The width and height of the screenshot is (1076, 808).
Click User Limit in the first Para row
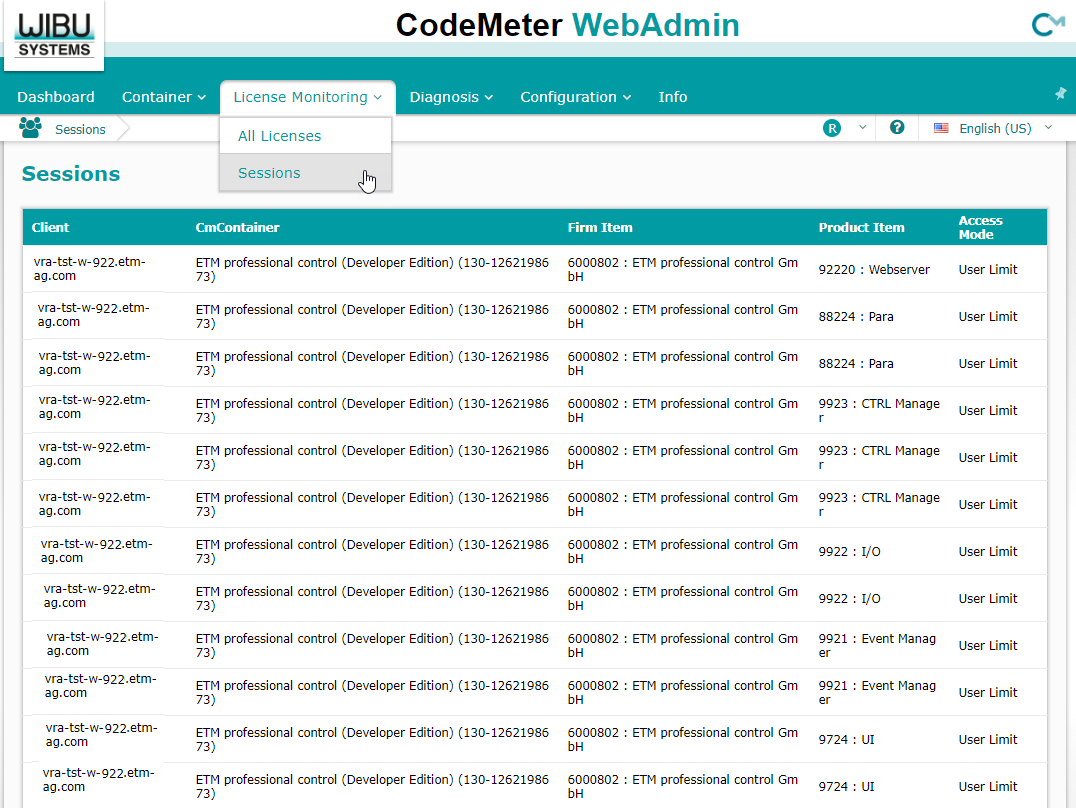tap(987, 316)
